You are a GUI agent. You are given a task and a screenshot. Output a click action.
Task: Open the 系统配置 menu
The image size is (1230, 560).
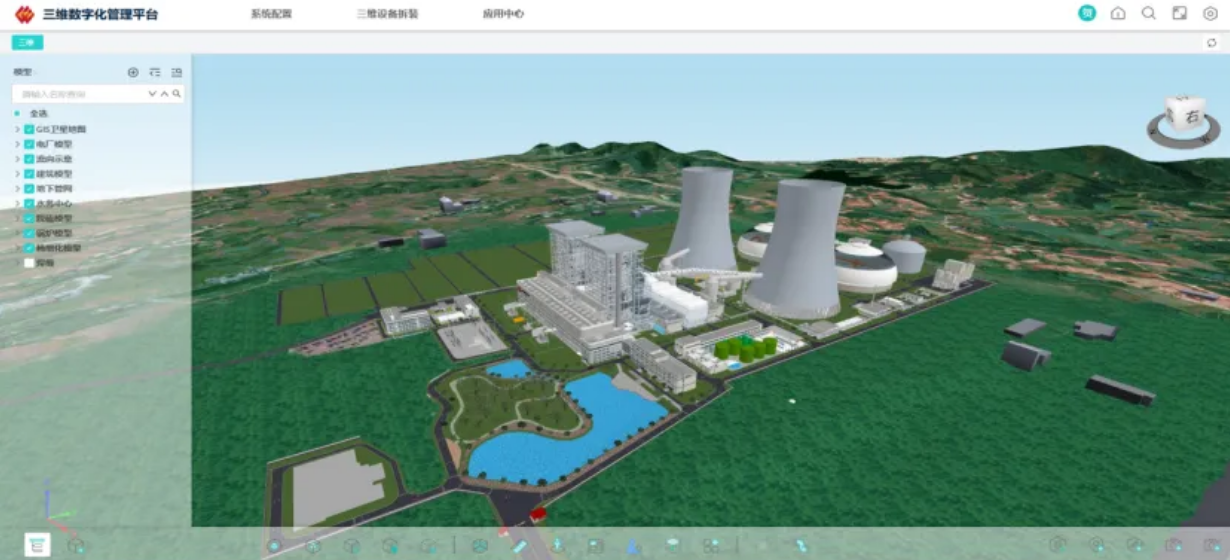271,15
